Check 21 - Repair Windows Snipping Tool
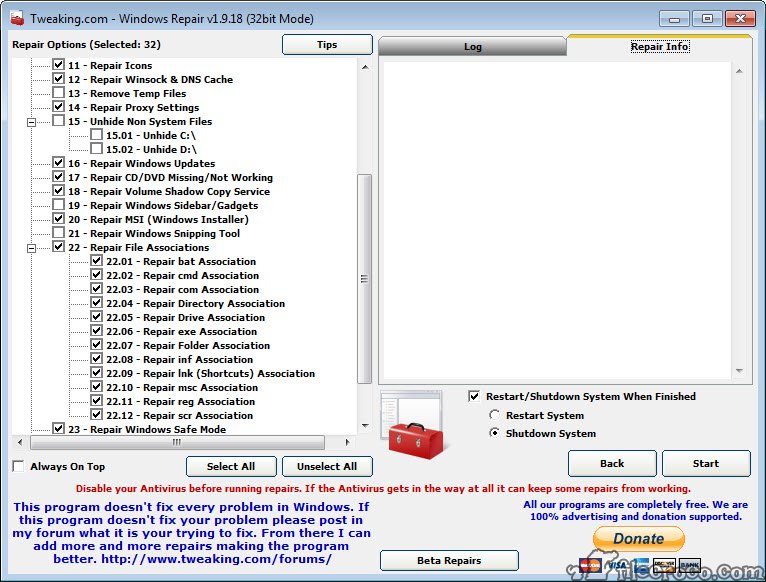The width and height of the screenshot is (766, 582). [x=59, y=233]
